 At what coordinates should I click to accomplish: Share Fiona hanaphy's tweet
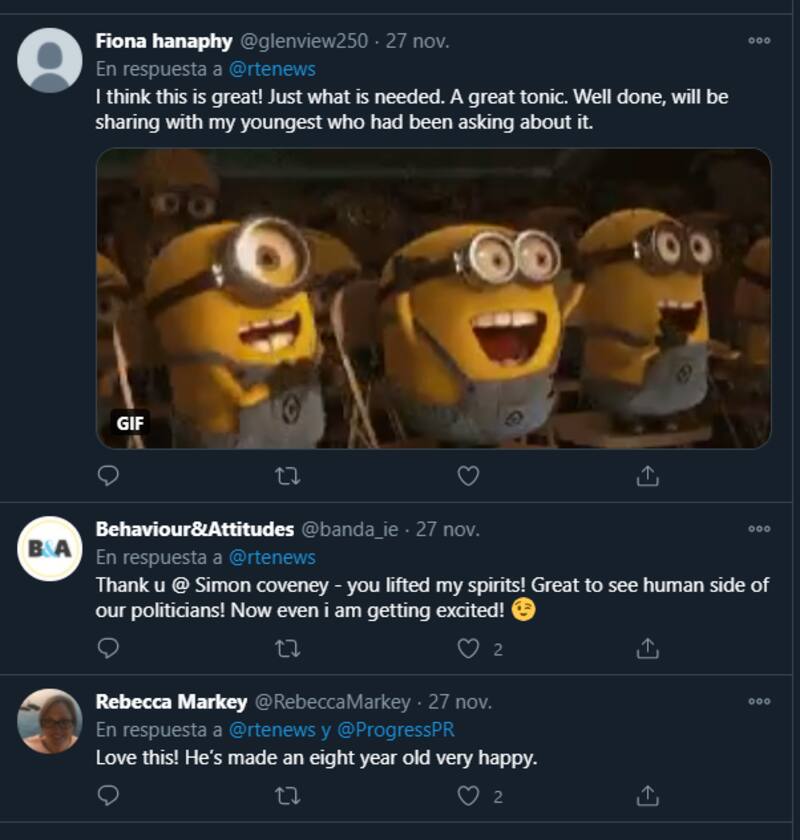[x=648, y=476]
